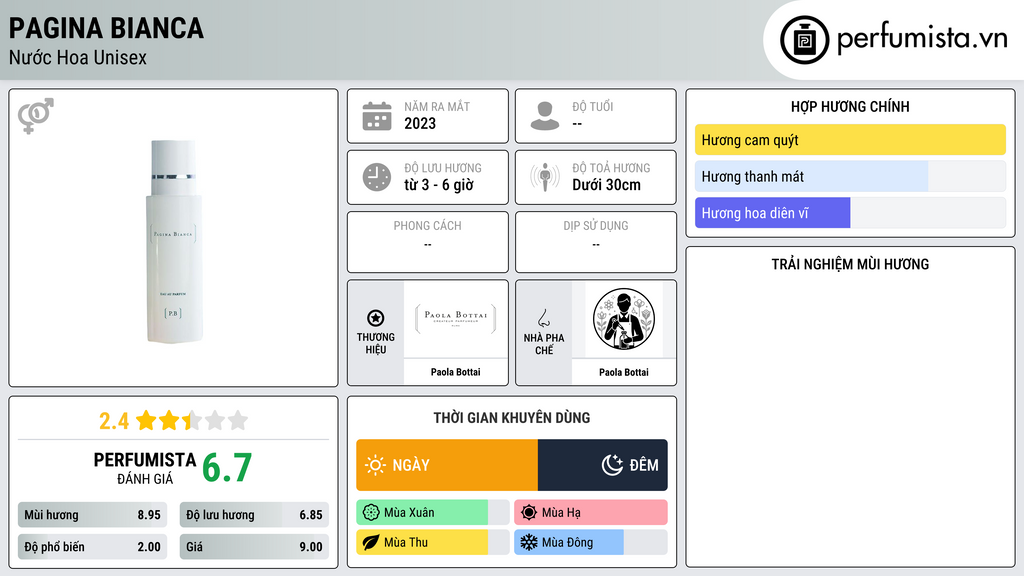Click the 2.4 user rating number
The image size is (1024, 576).
coord(114,421)
